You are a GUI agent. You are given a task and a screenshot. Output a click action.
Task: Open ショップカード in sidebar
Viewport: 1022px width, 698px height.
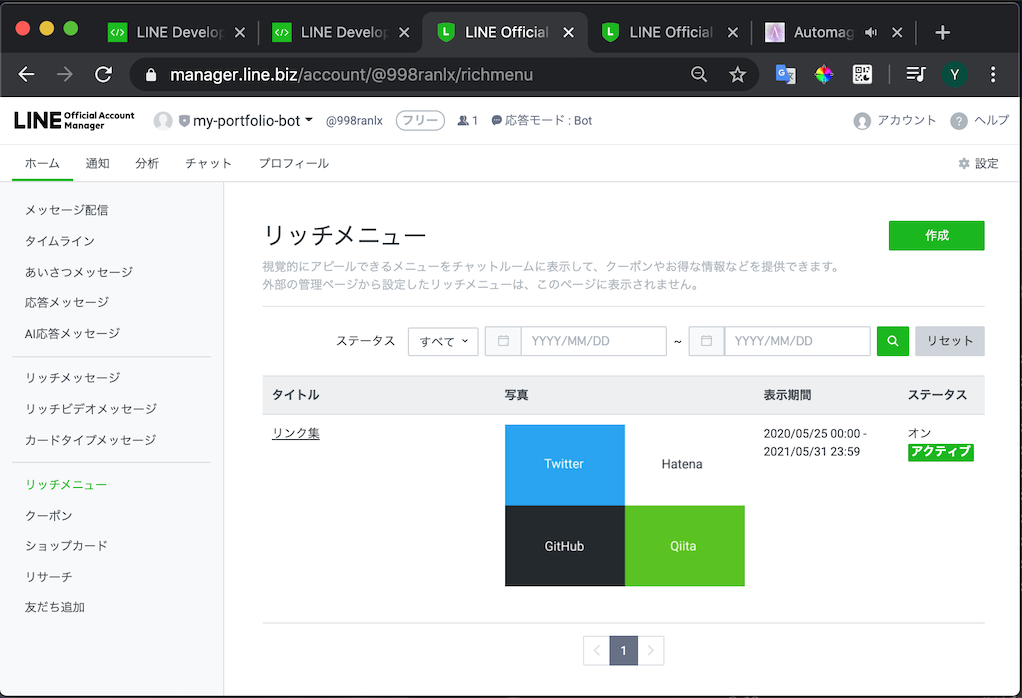(66, 546)
